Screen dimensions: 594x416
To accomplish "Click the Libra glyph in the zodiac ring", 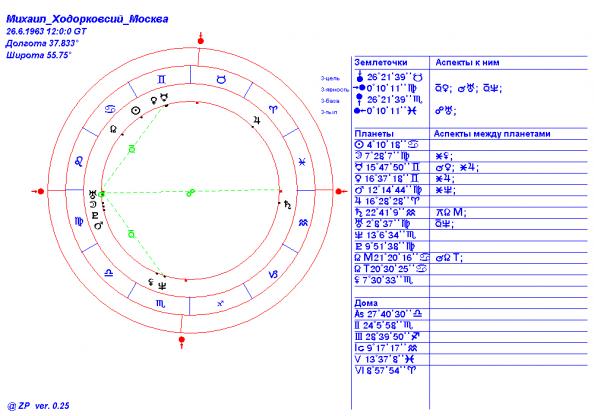I will [109, 273].
